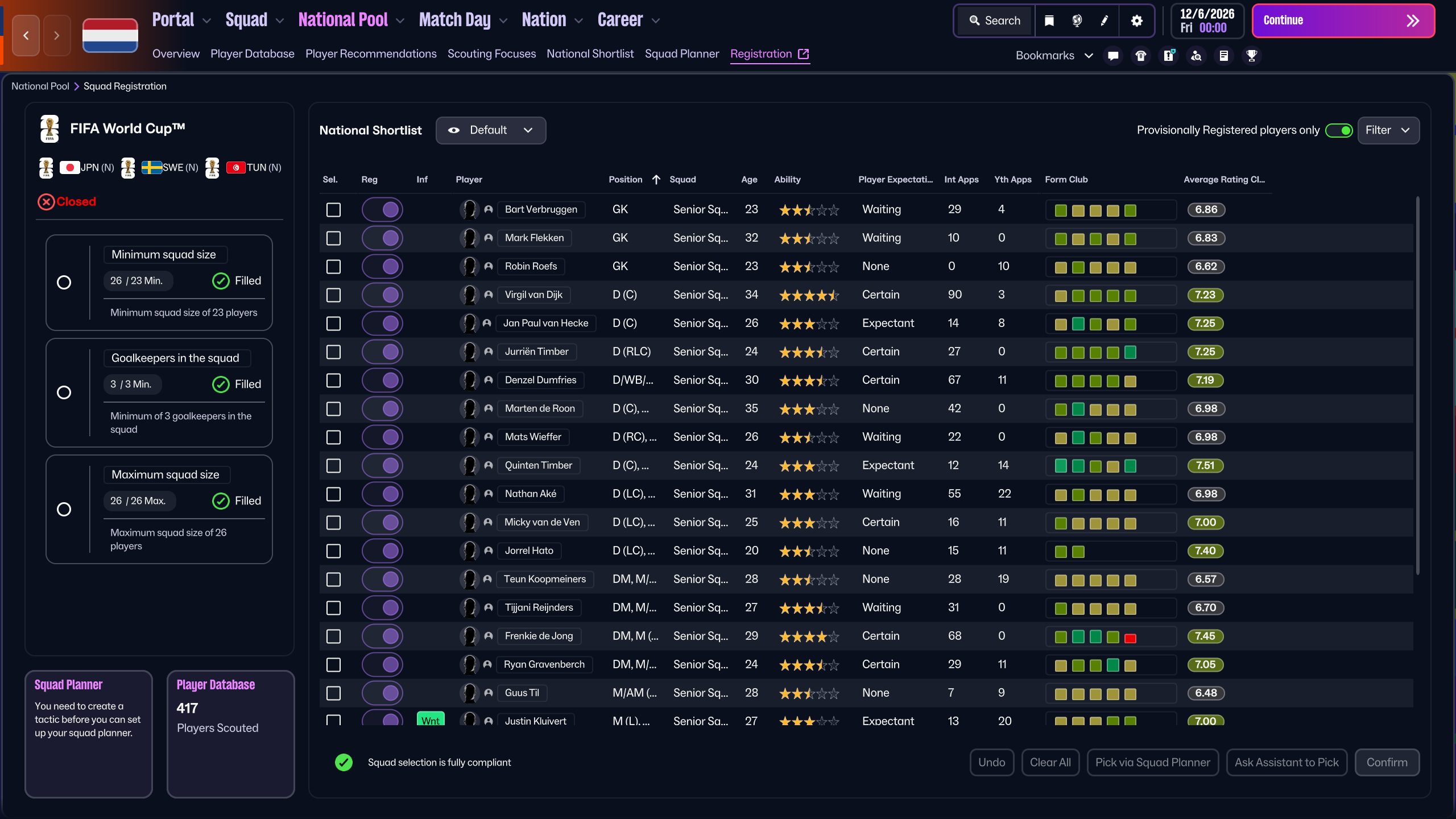Expand the Filter dropdown

[1388, 130]
